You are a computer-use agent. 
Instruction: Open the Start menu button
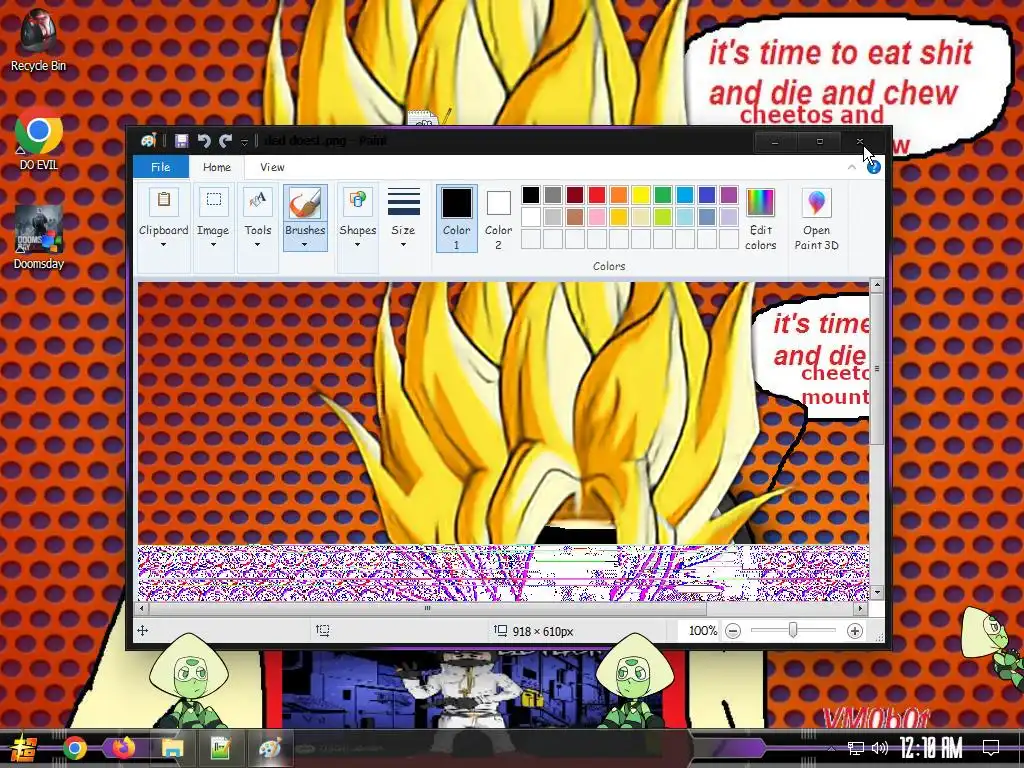pyautogui.click(x=25, y=748)
